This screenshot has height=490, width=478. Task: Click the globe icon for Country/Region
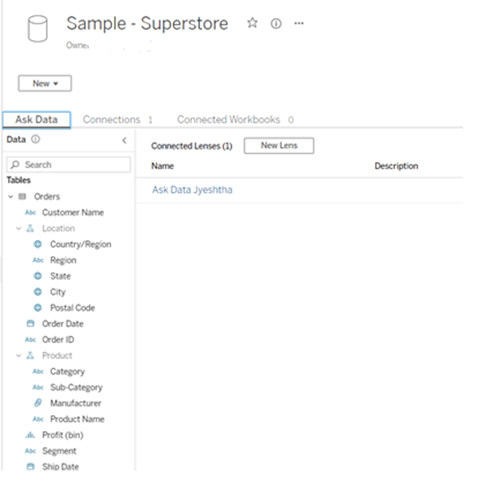tap(38, 244)
